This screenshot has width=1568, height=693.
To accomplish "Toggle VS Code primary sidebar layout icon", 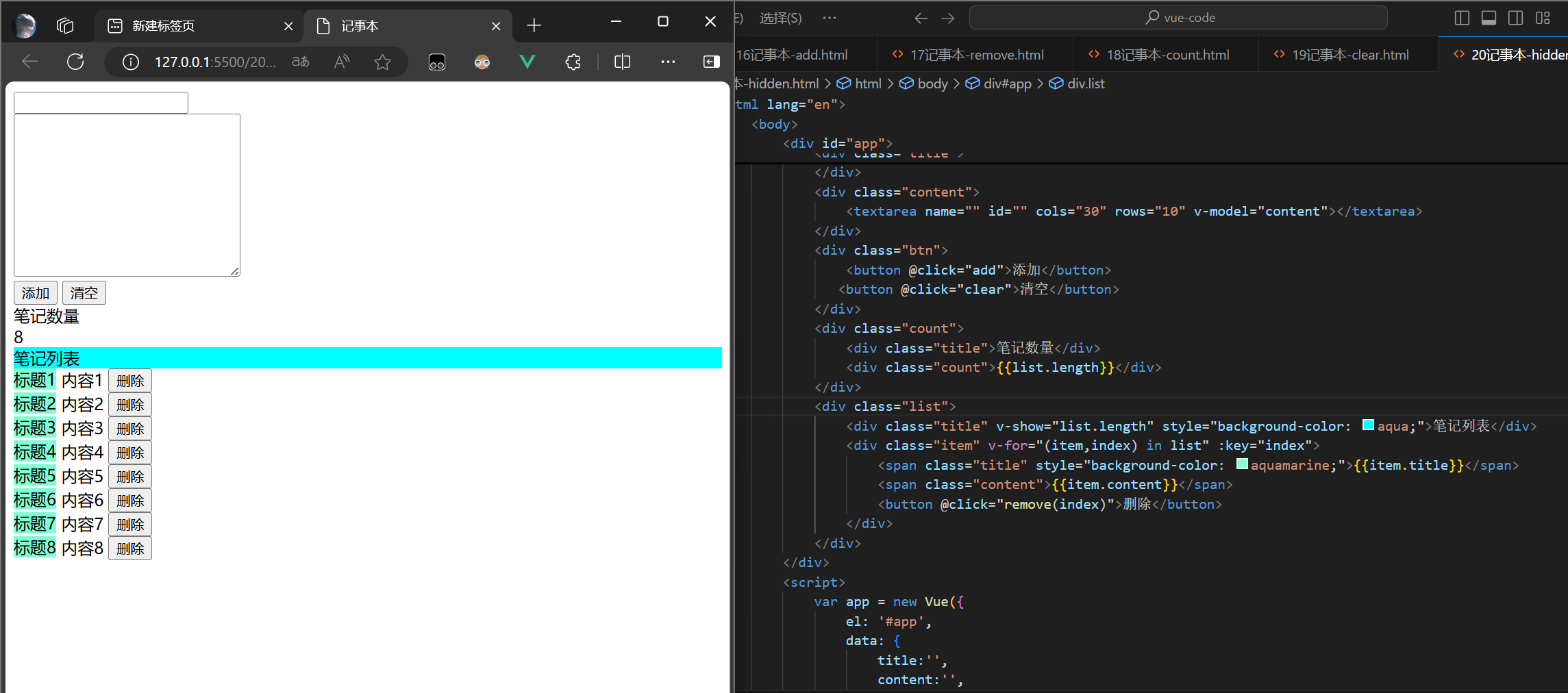I will click(1462, 18).
